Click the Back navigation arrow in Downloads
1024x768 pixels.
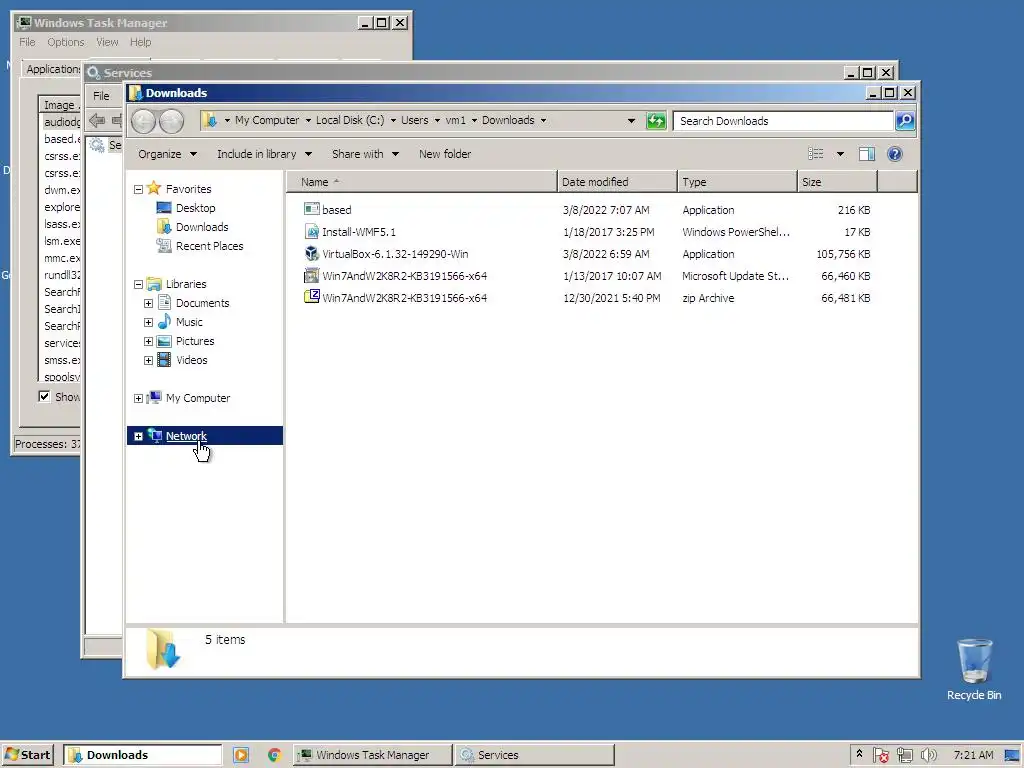144,121
